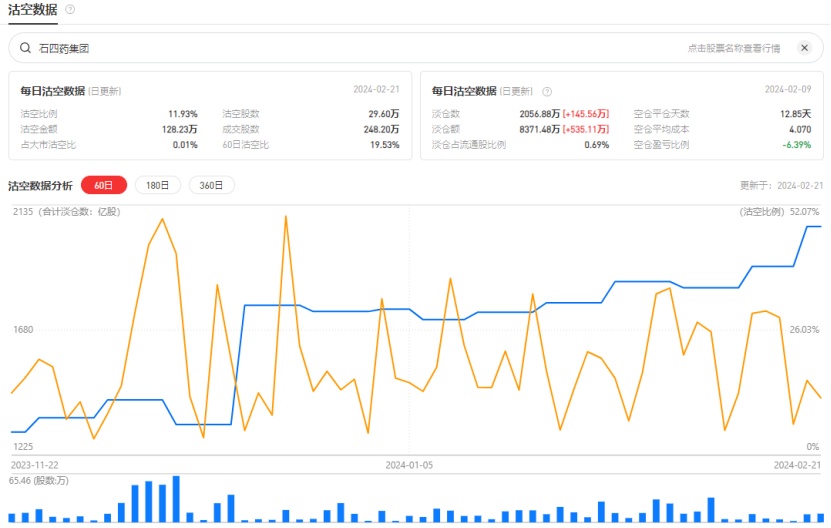831x528 pixels.
Task: Click the 65.46 (股数:万) volume label
Action: (39, 480)
